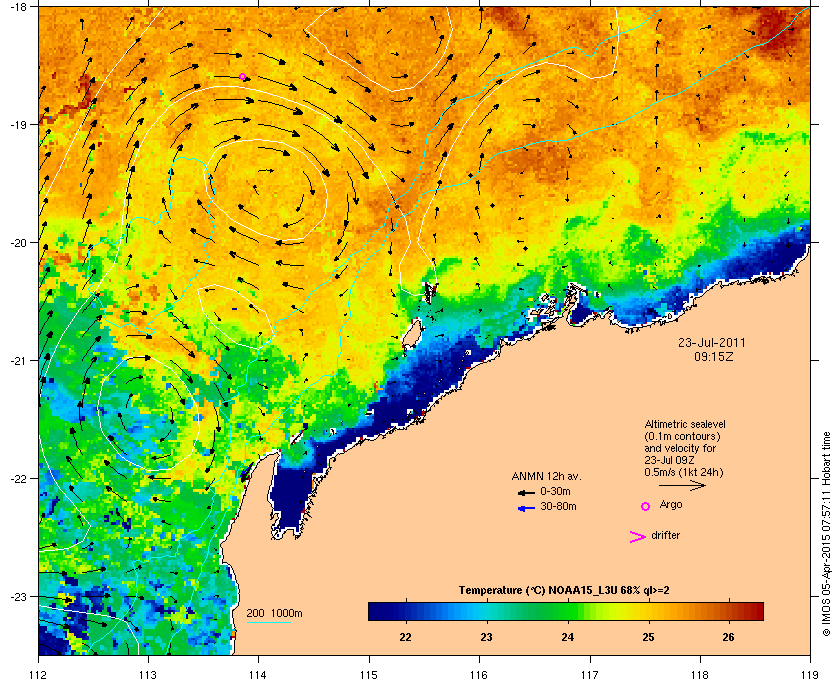Click the cyan bathymetry line legend sample

pos(268,622)
